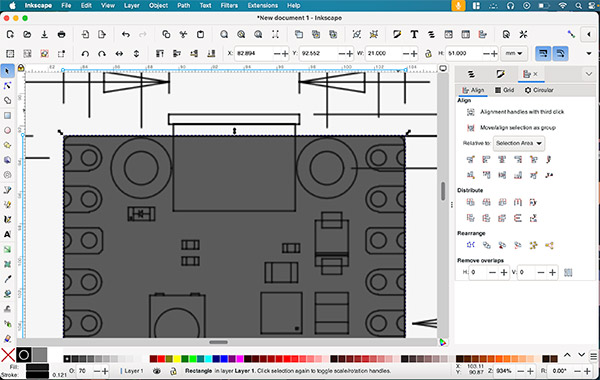Click the palette down arrow
600x380 pixels.
coord(581,355)
